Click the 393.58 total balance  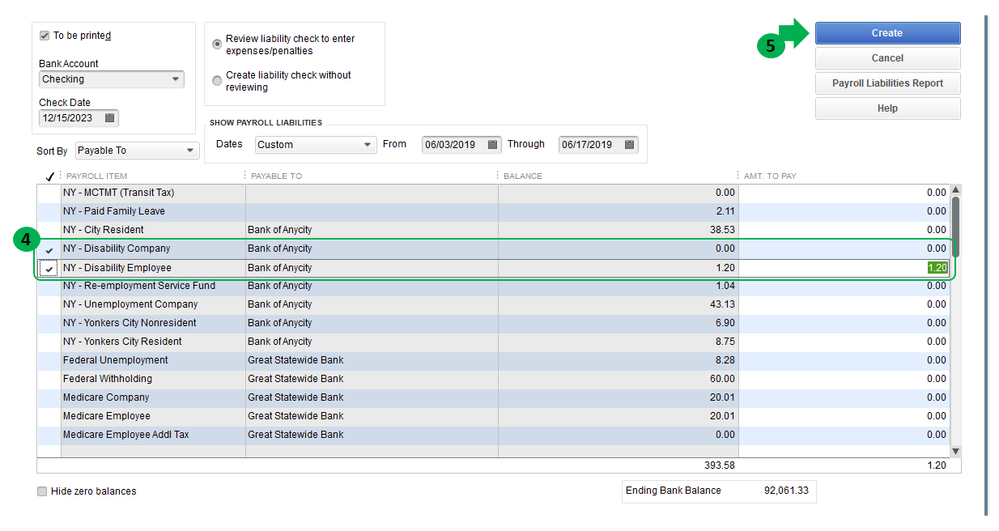(x=719, y=465)
